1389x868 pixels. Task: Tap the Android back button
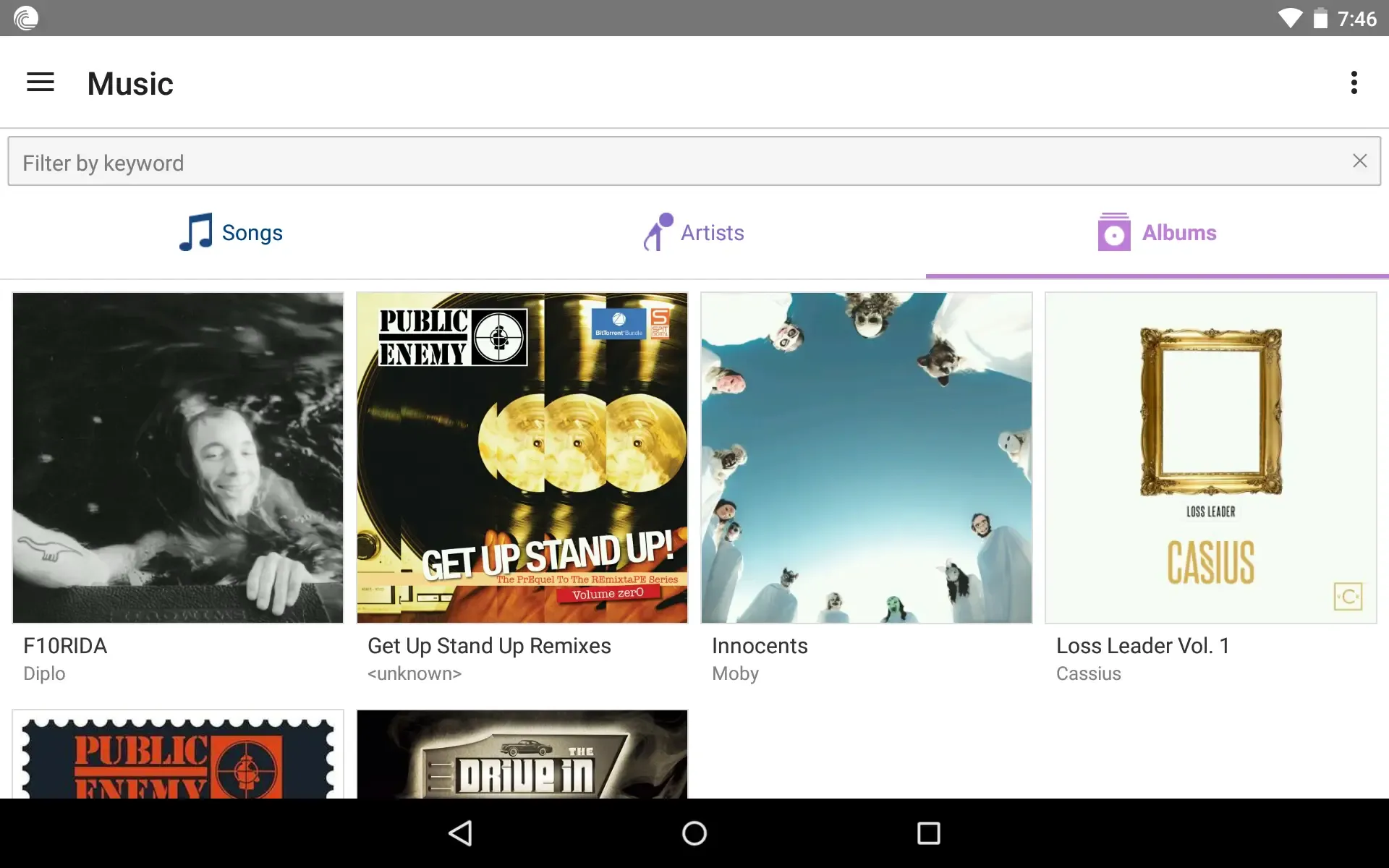click(461, 833)
